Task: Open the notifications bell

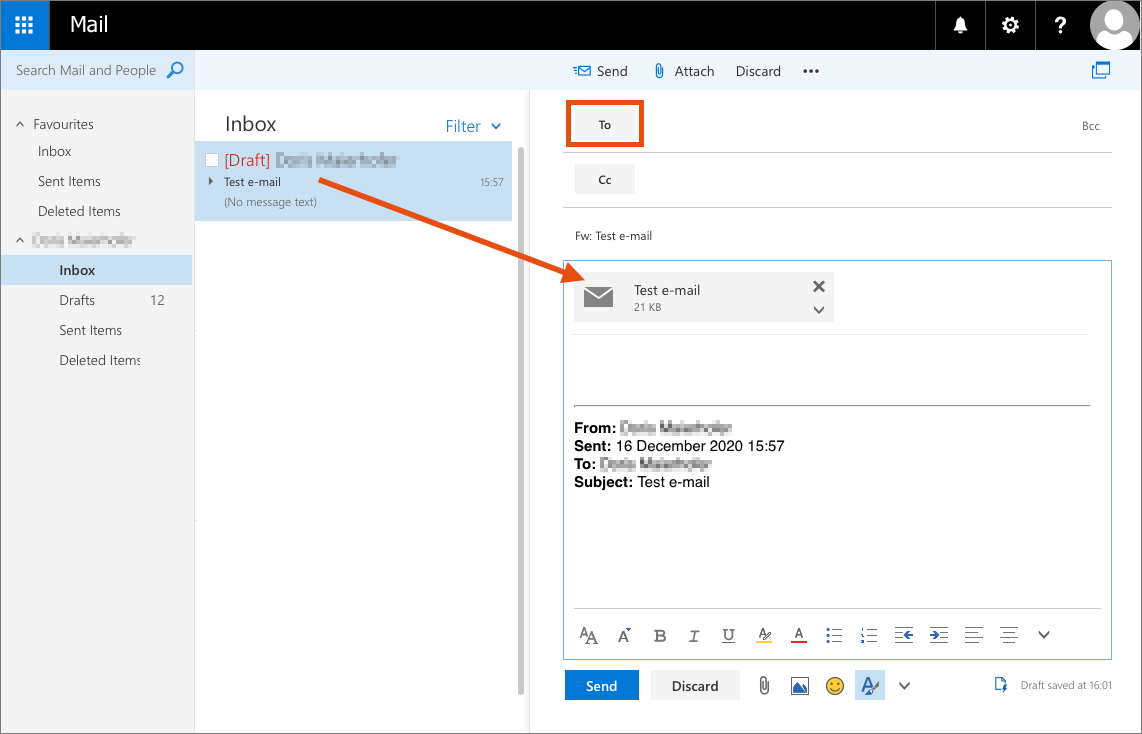Action: [x=960, y=25]
